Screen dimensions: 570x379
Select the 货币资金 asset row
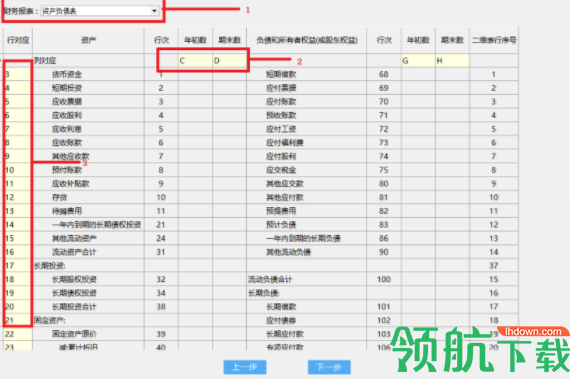coord(67,74)
